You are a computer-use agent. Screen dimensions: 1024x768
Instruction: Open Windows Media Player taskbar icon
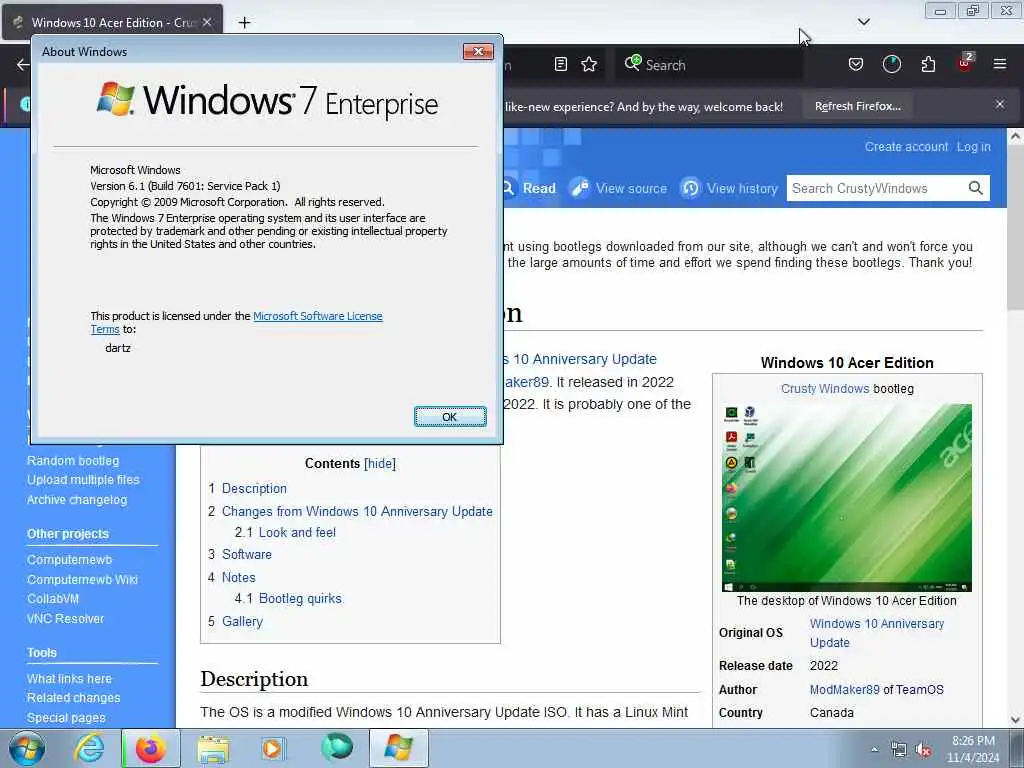tap(273, 749)
